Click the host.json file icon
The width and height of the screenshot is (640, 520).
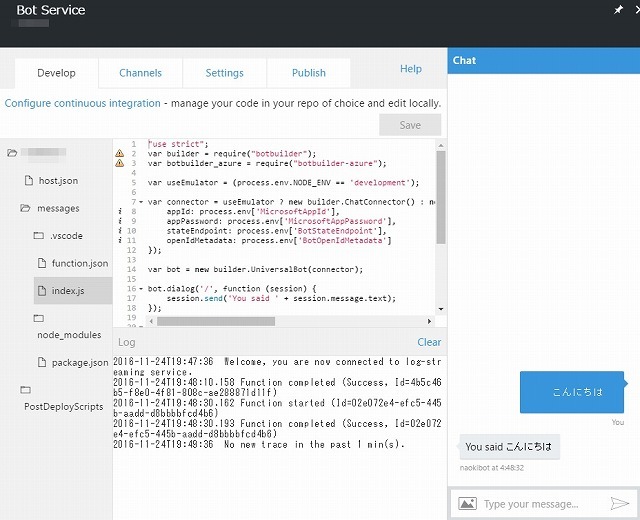coord(28,181)
